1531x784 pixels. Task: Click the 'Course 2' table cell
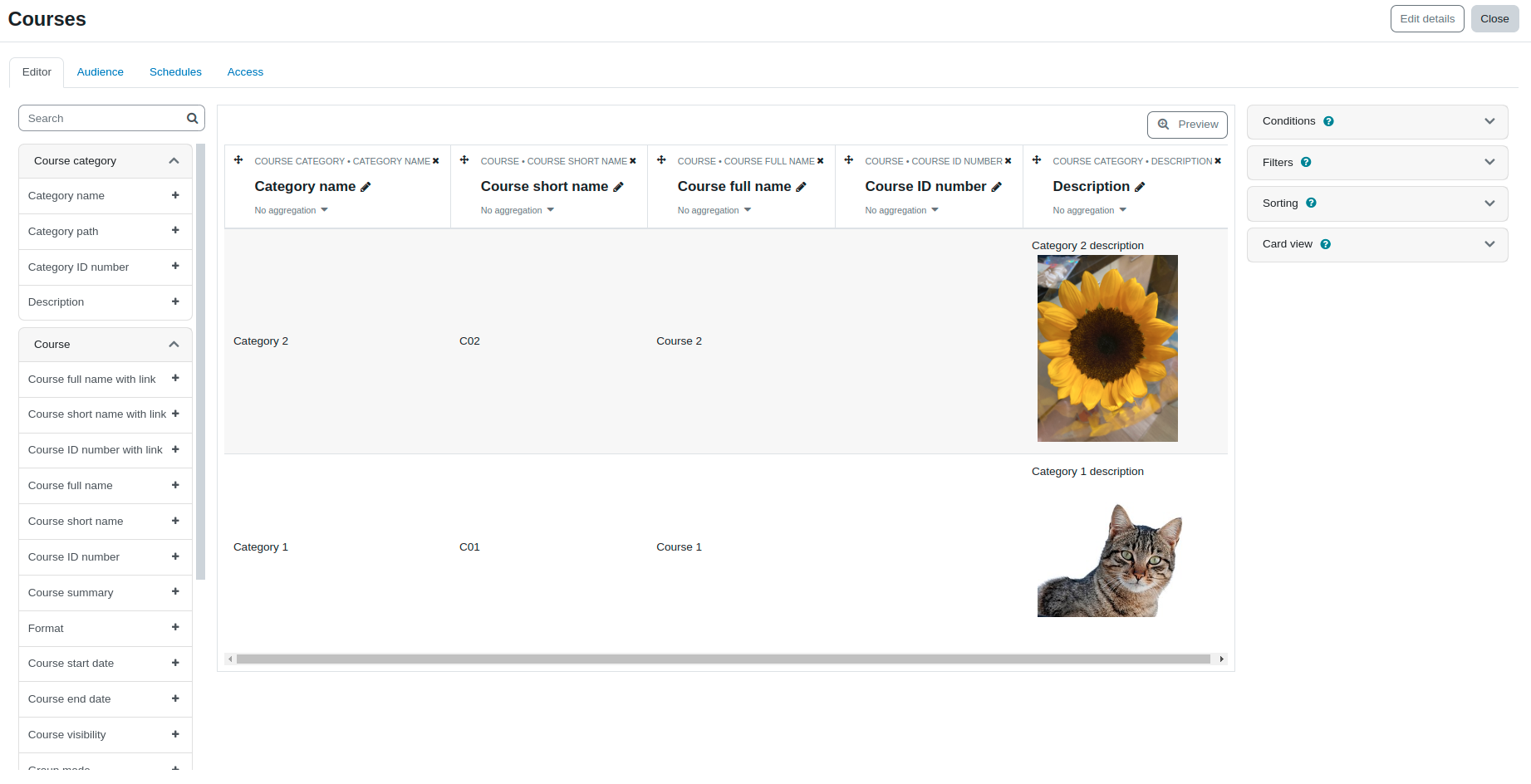[679, 341]
